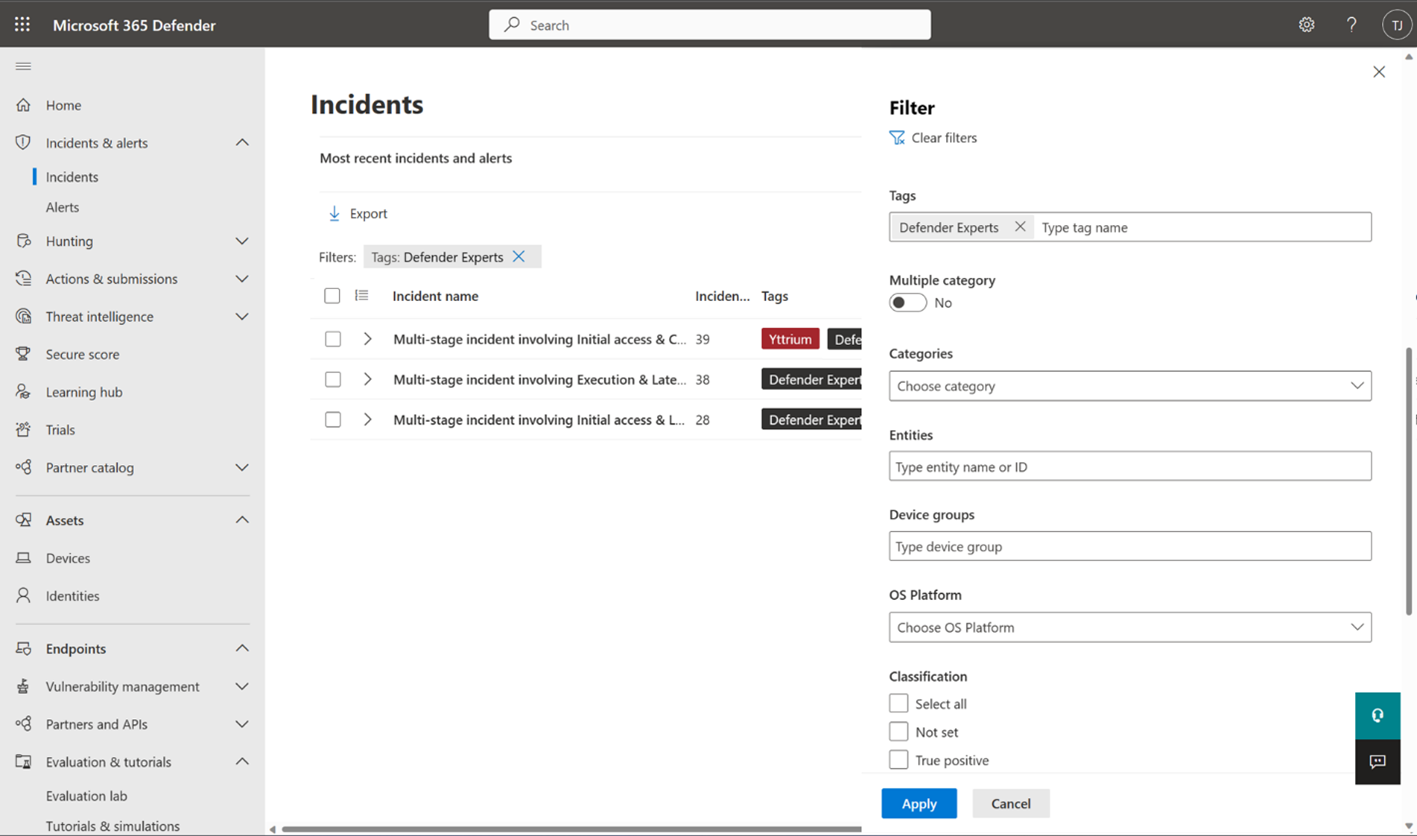Open the feedback panel icon
This screenshot has height=836, width=1417.
pyautogui.click(x=1377, y=762)
